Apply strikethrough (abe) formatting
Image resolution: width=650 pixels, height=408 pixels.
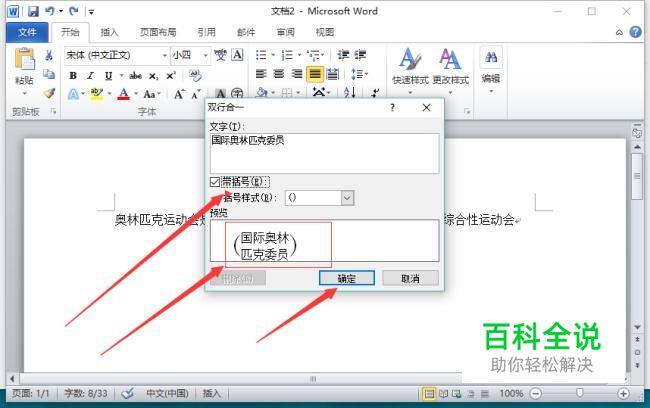pyautogui.click(x=136, y=75)
